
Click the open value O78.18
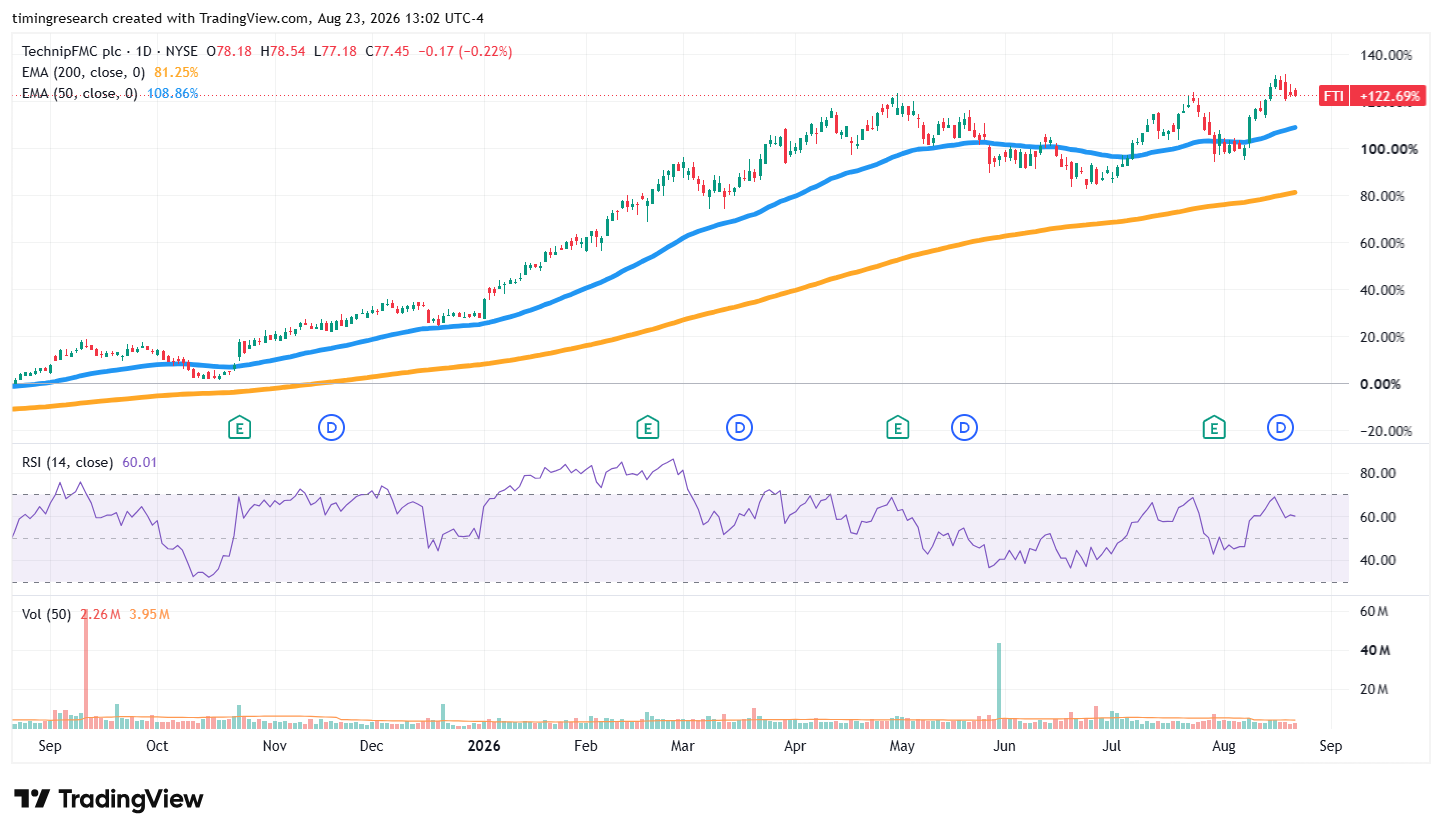tap(229, 51)
